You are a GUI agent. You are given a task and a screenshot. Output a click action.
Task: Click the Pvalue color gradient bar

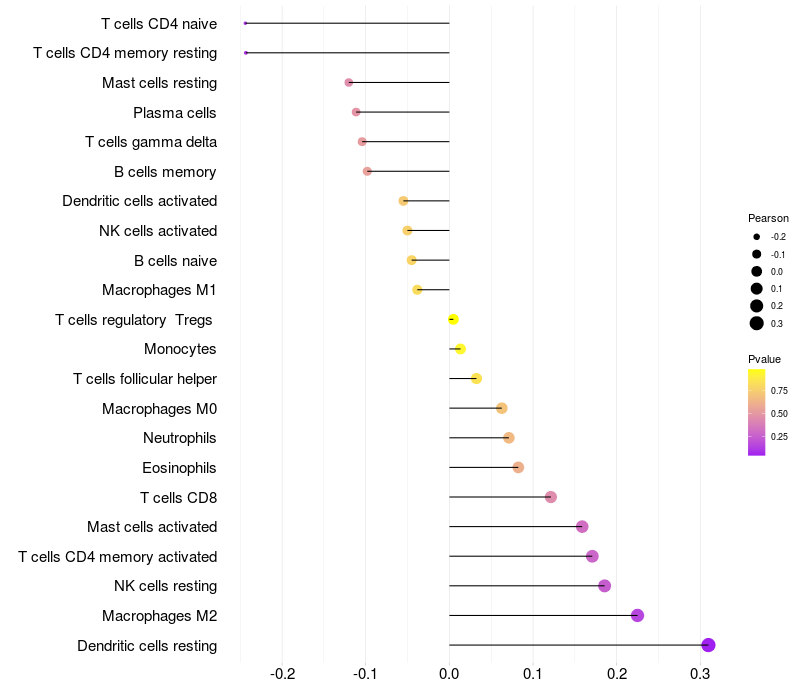(756, 412)
